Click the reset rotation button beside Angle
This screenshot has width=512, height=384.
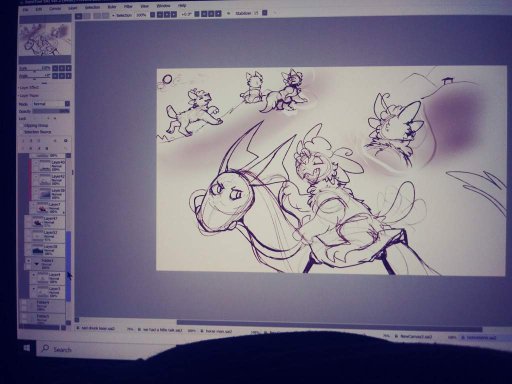pyautogui.click(x=68, y=76)
